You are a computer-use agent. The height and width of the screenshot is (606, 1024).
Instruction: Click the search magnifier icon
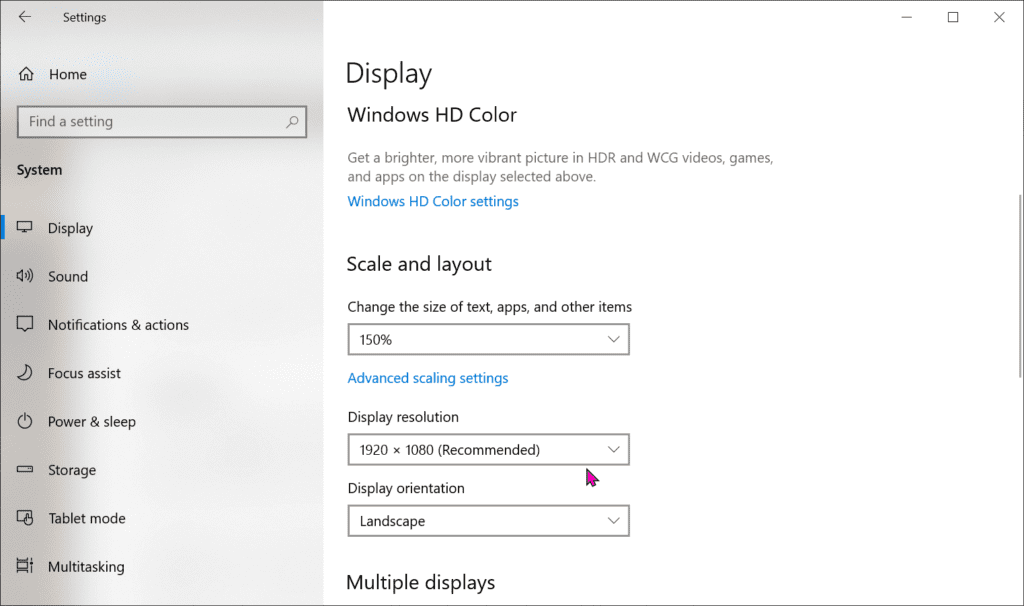pos(293,121)
